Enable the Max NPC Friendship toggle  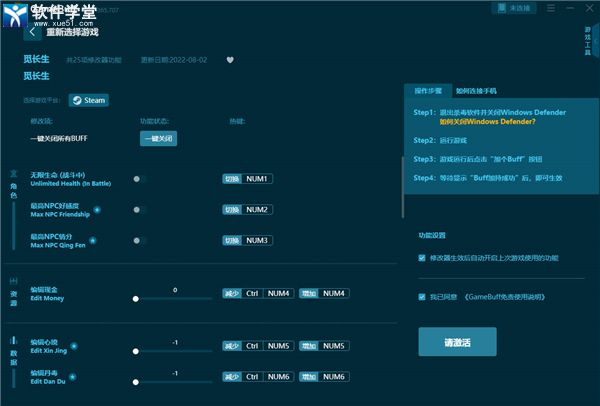[x=140, y=210]
